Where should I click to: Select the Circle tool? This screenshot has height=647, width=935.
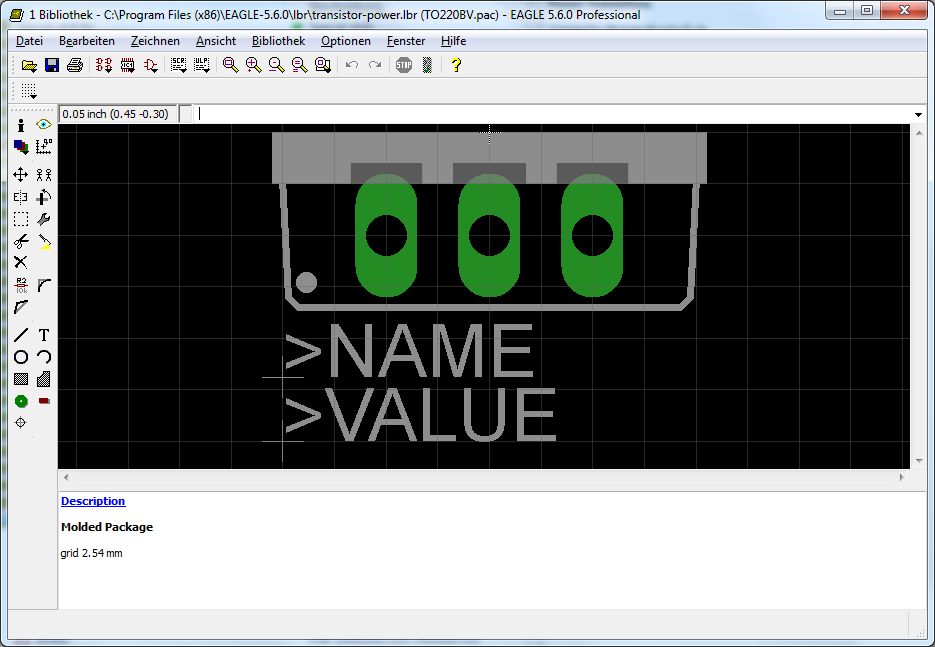[21, 357]
